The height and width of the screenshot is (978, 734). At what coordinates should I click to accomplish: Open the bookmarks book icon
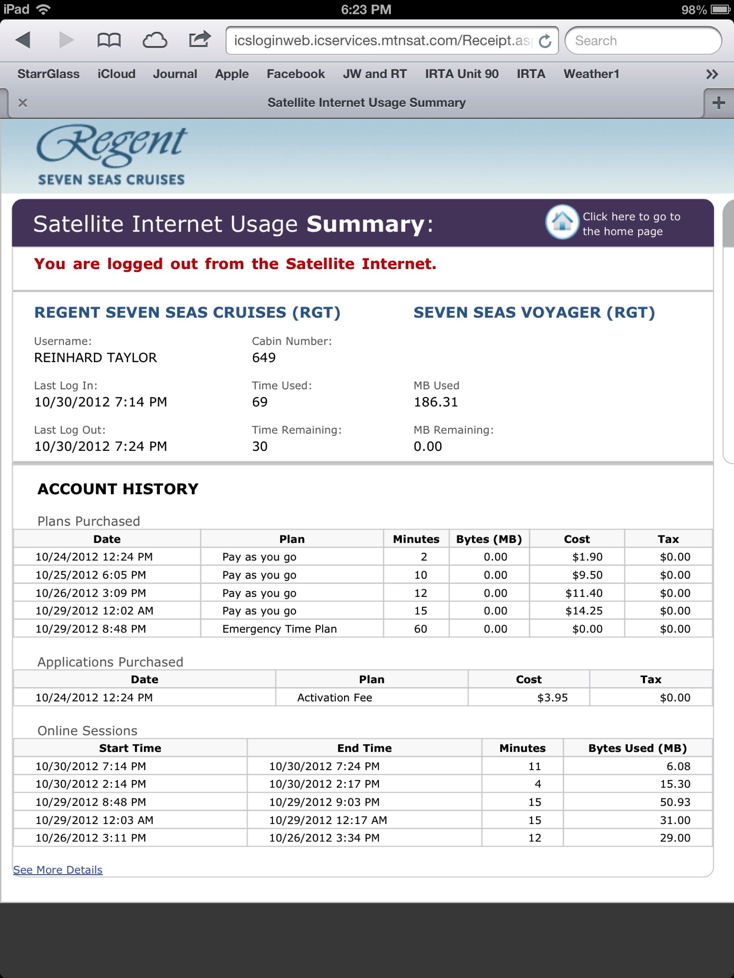click(x=109, y=41)
